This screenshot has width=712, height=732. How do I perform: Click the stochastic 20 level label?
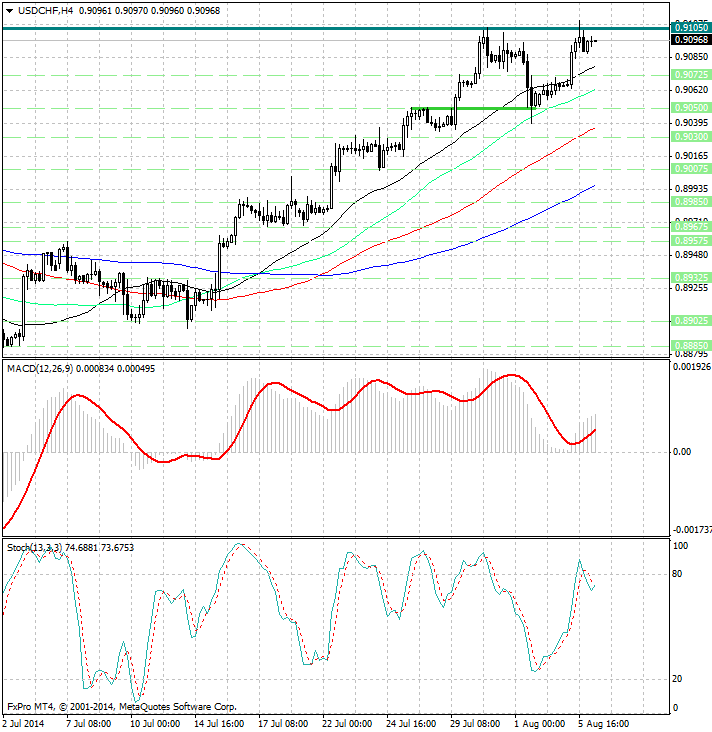(677, 679)
